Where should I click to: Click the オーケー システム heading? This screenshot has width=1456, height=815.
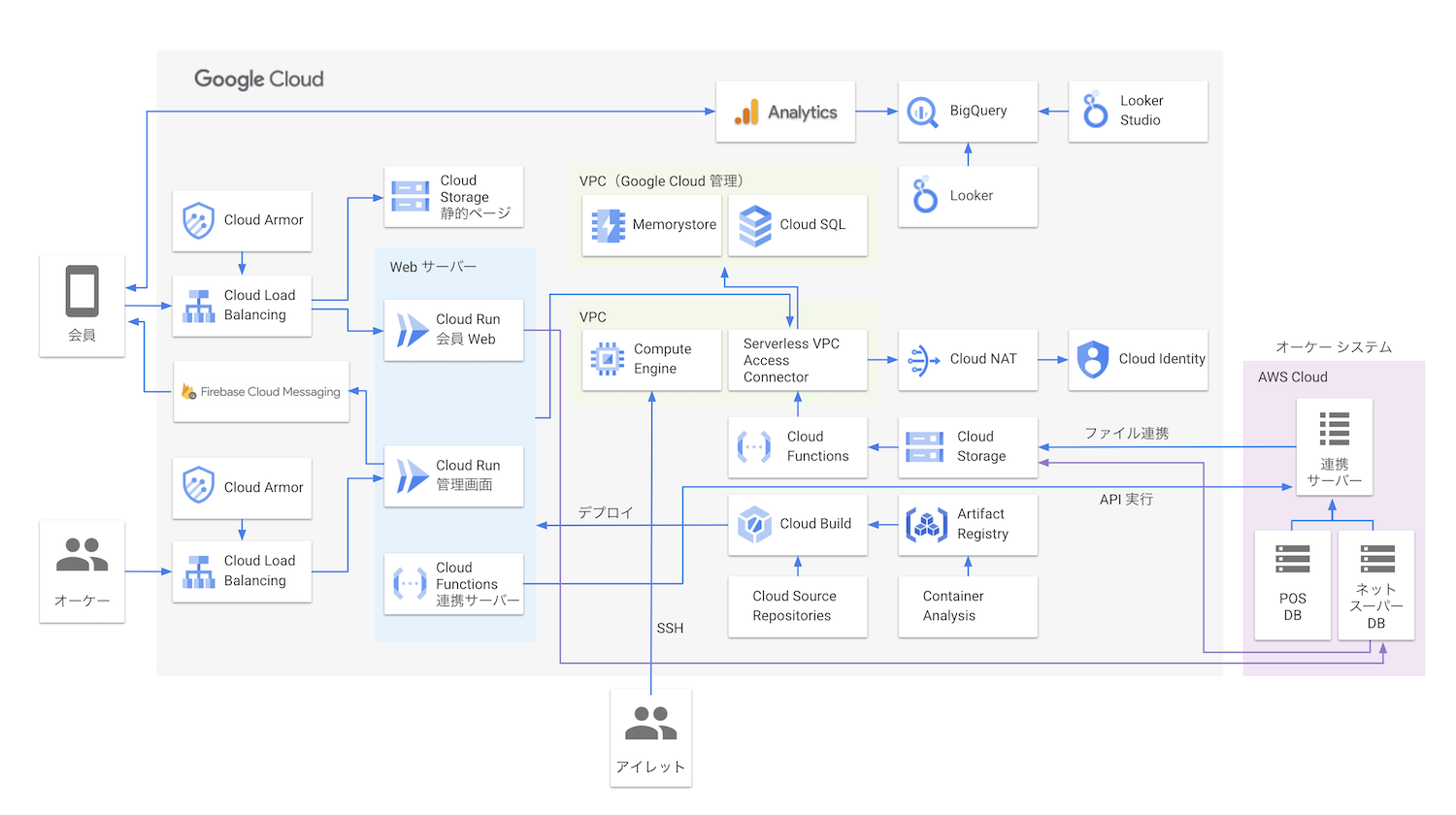click(1333, 347)
